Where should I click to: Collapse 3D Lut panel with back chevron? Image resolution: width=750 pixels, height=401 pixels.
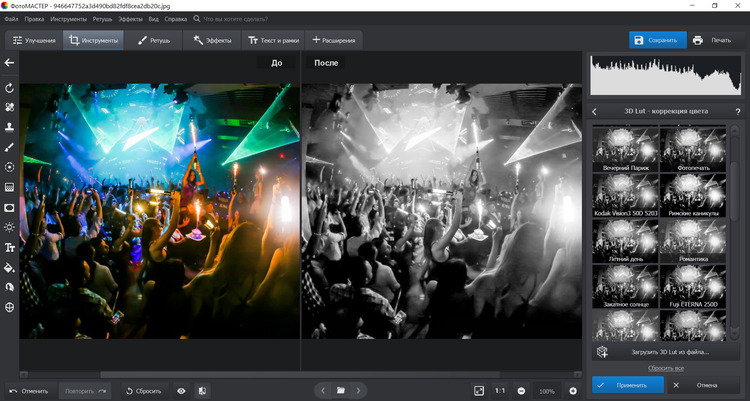pyautogui.click(x=595, y=111)
